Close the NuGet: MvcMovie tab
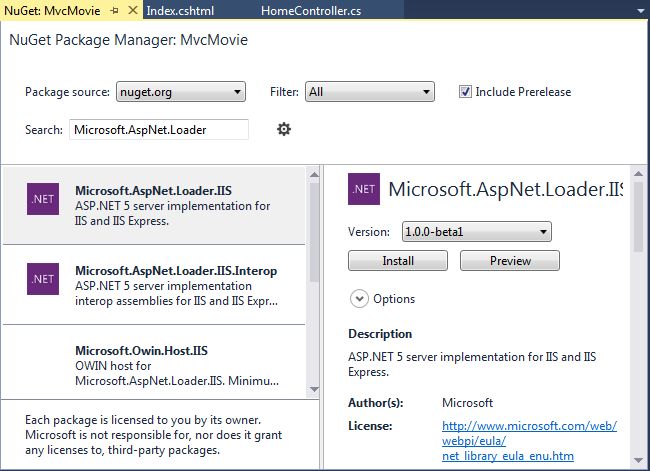Viewport: 650px width, 471px height. [x=133, y=10]
